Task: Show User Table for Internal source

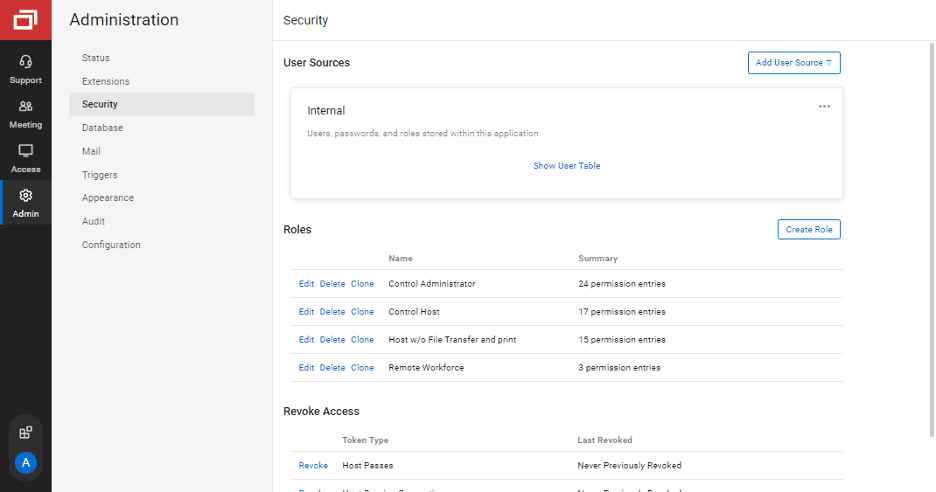Action: [566, 166]
